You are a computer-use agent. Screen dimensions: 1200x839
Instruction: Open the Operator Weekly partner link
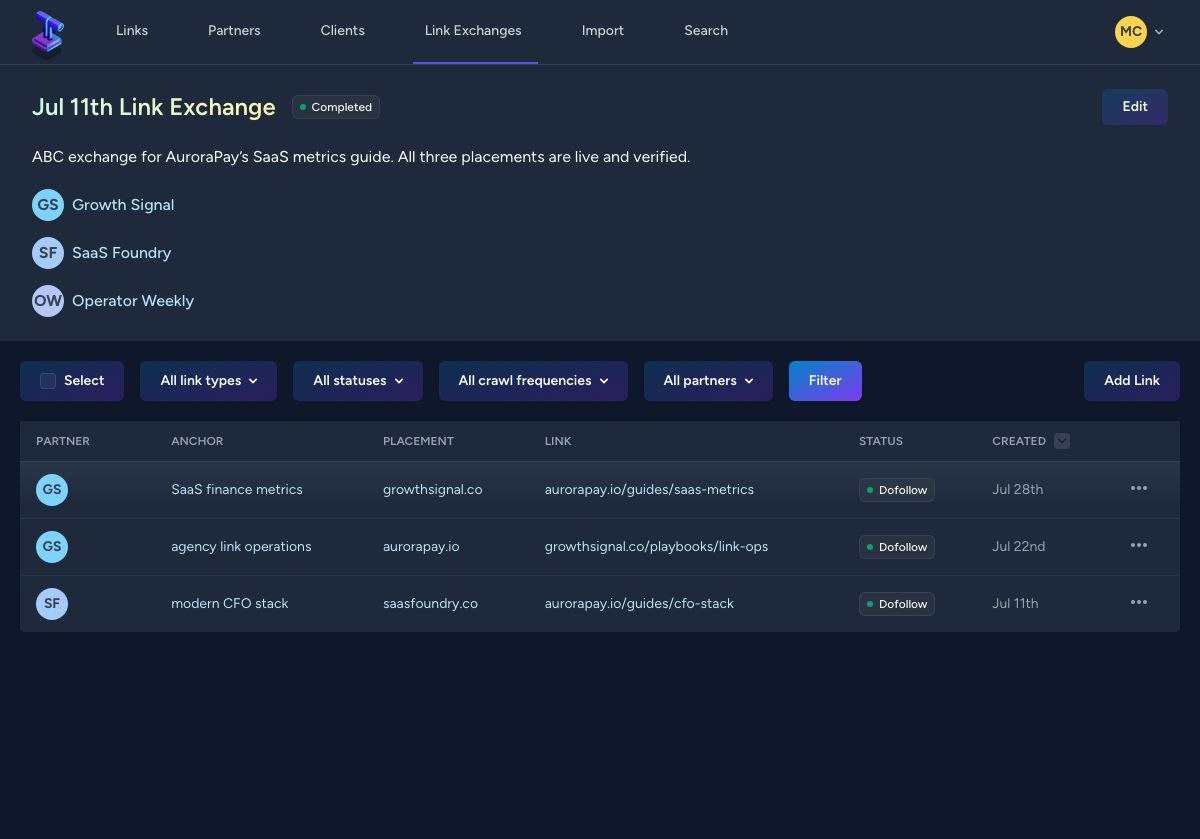[133, 301]
